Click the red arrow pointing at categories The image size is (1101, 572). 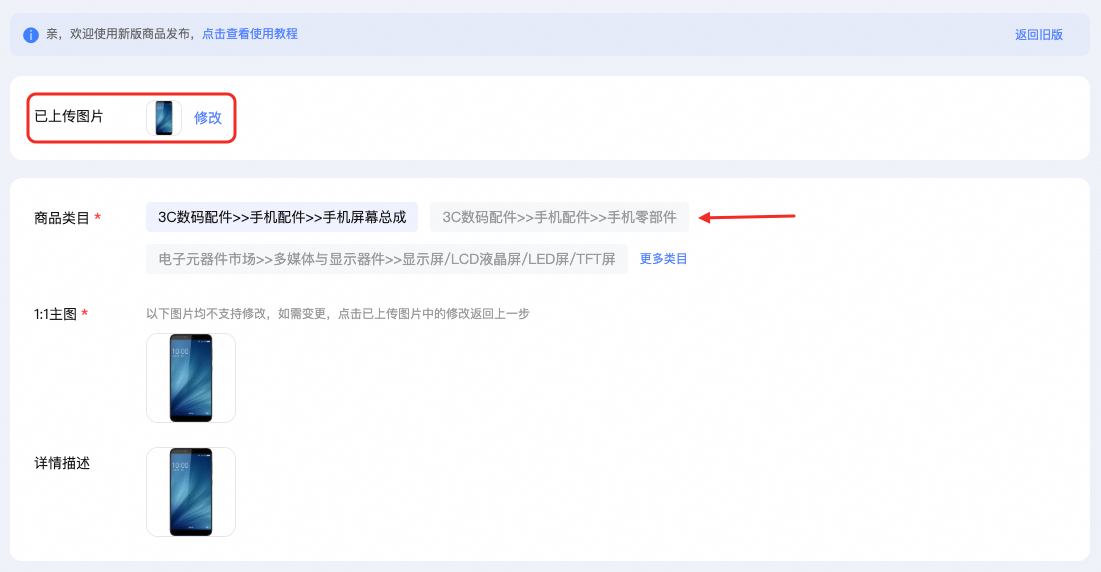coord(747,217)
